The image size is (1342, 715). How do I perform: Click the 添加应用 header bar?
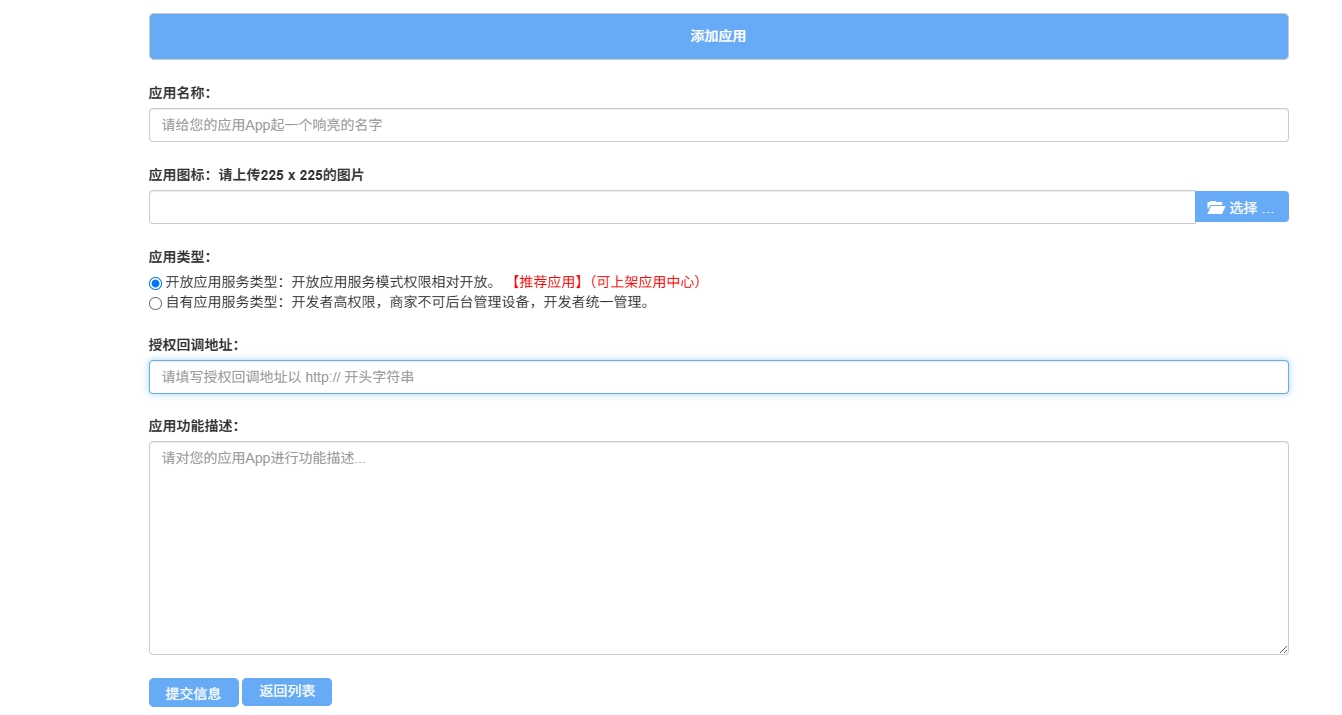coord(718,37)
